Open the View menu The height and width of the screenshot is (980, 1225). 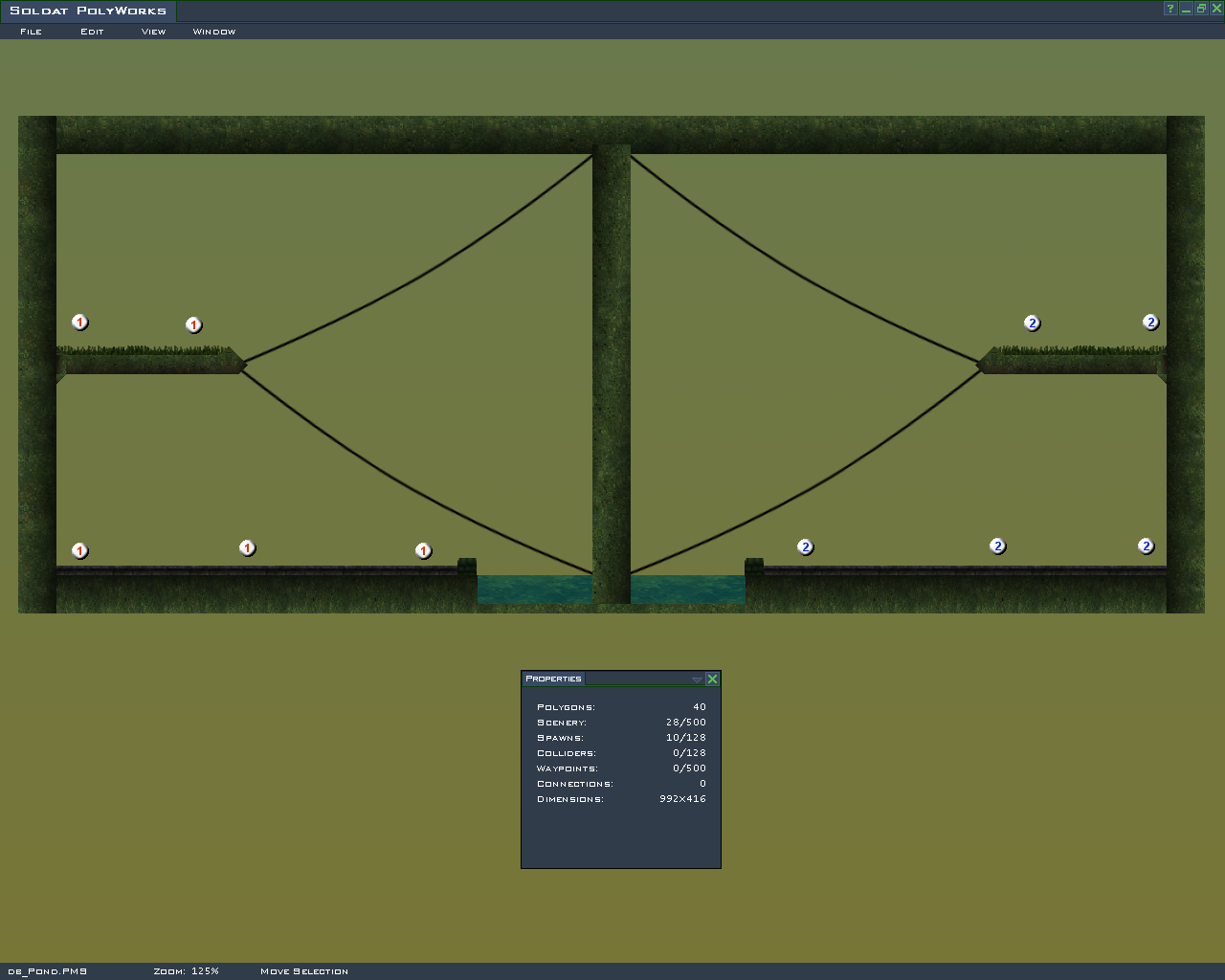point(153,32)
